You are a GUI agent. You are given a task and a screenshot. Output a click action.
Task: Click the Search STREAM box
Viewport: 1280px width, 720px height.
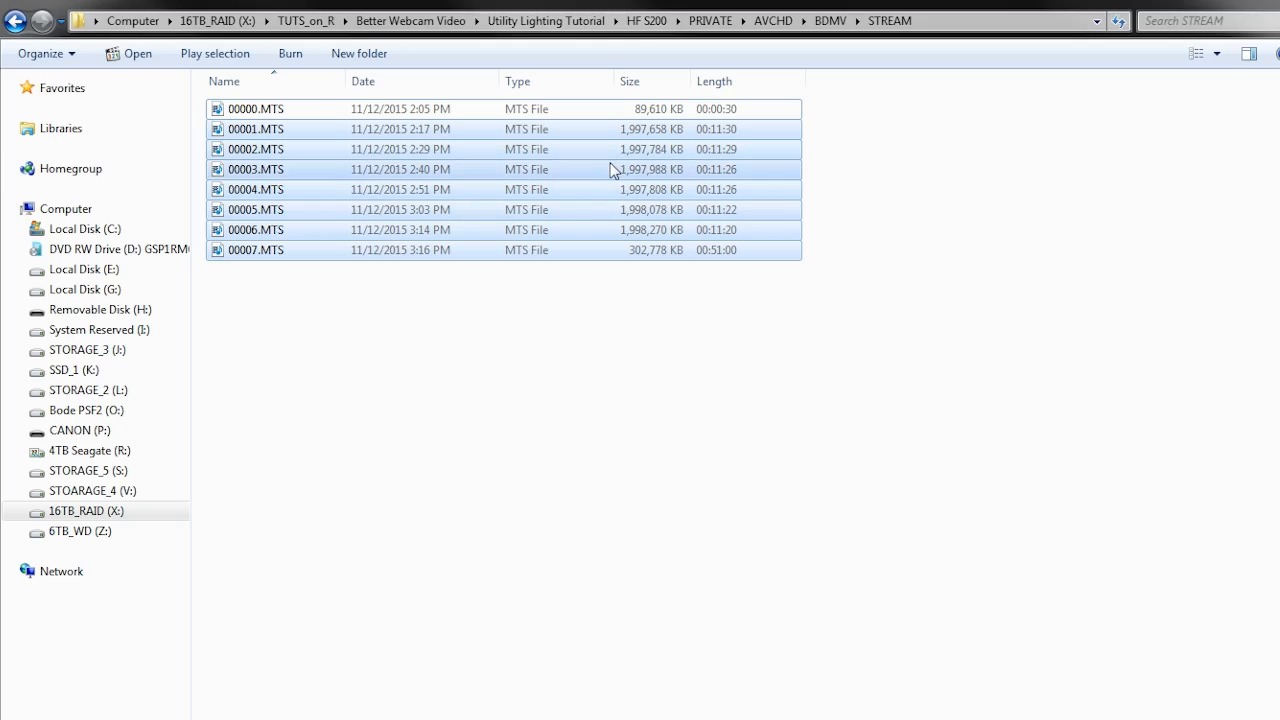[x=1208, y=21]
